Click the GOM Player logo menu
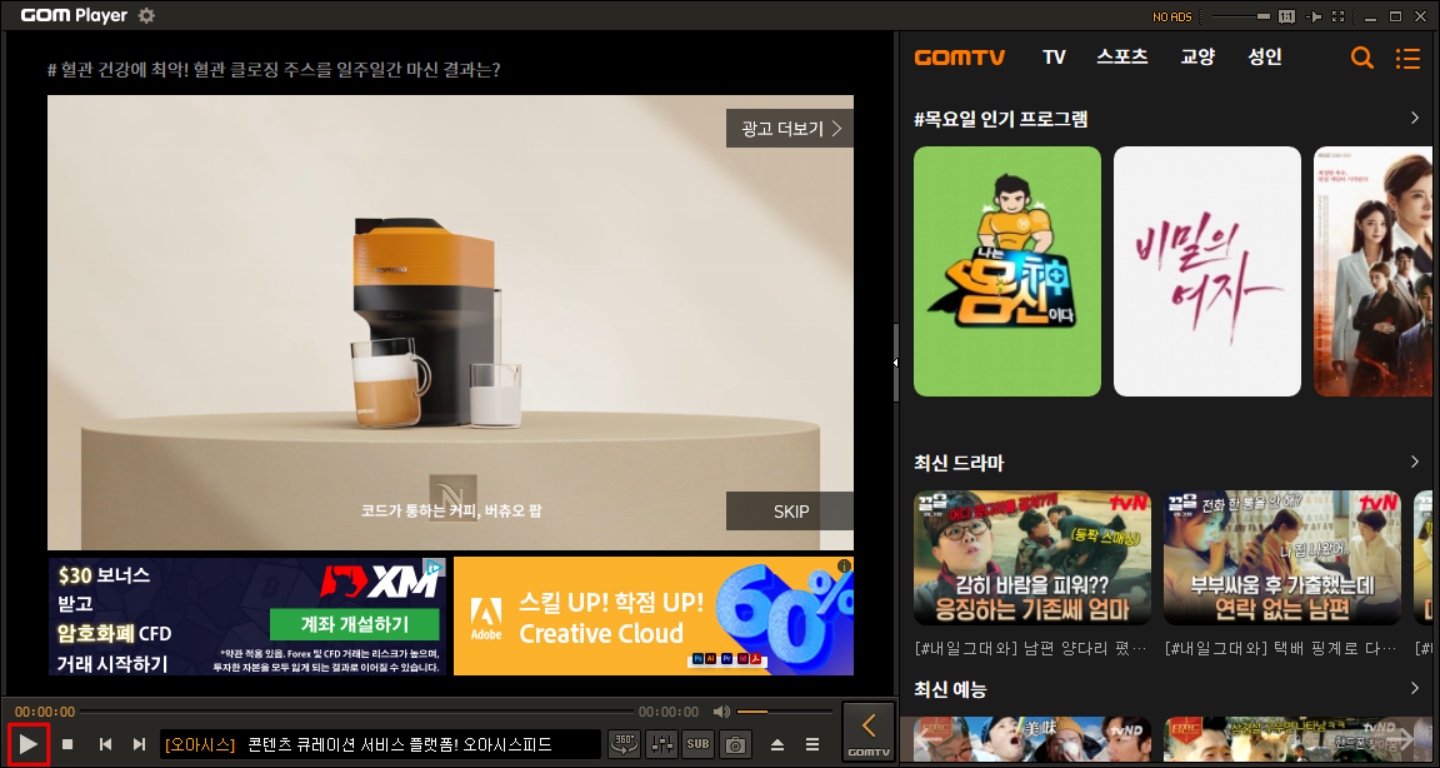1440x768 pixels. click(74, 16)
